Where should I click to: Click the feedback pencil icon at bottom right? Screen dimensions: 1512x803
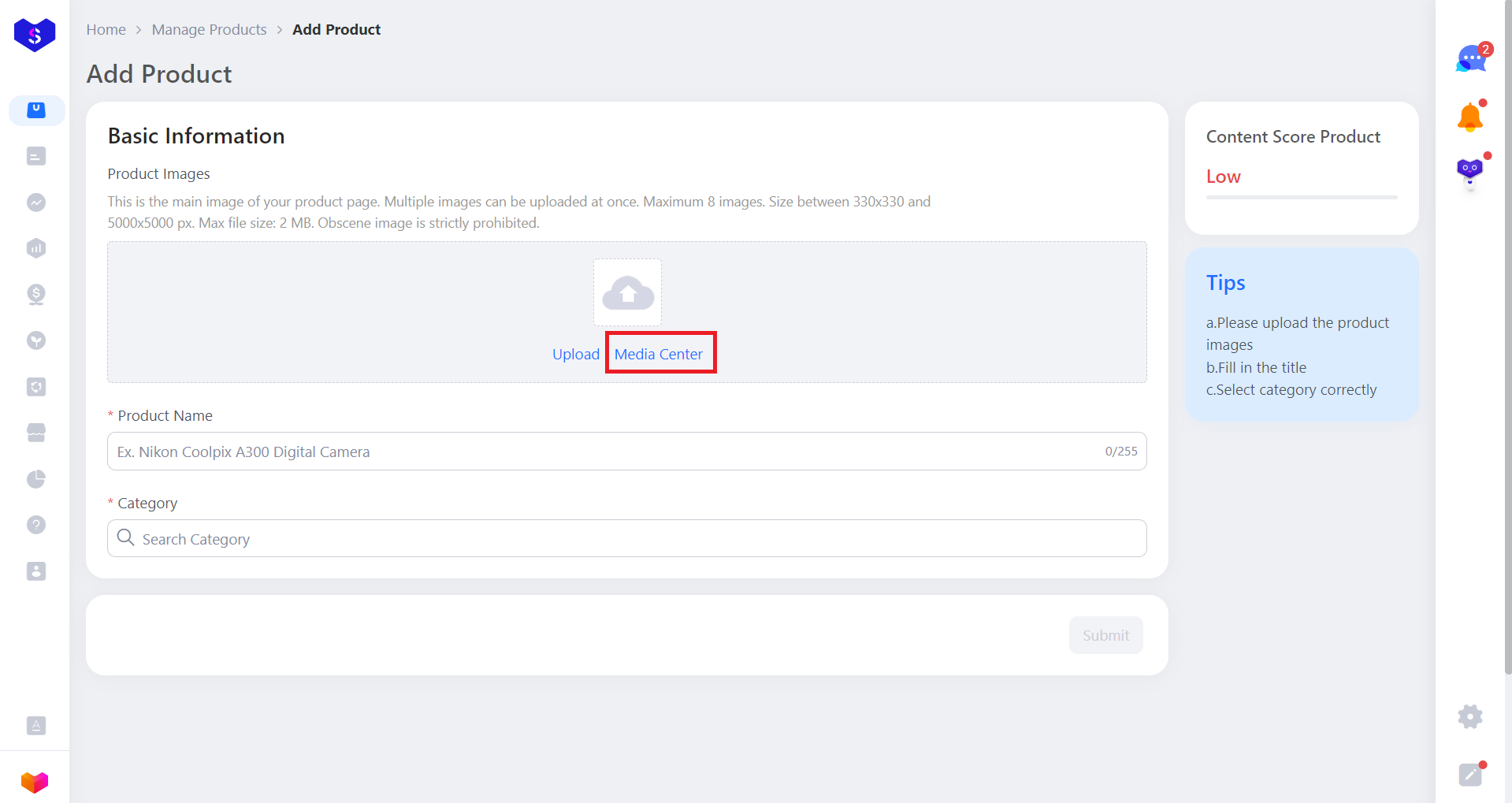1469,774
